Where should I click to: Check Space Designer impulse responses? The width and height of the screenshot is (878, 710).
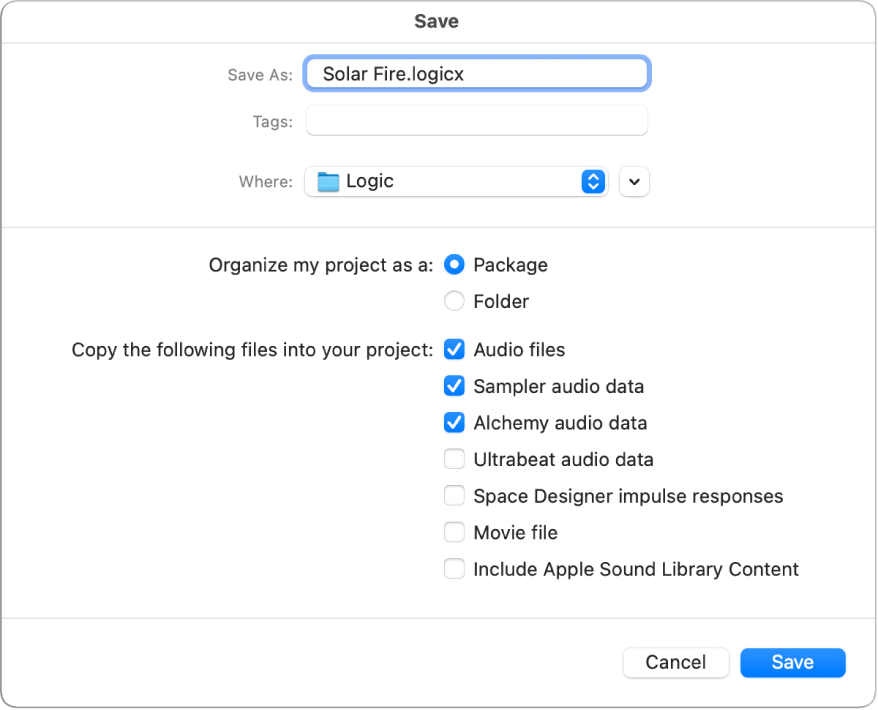[454, 495]
